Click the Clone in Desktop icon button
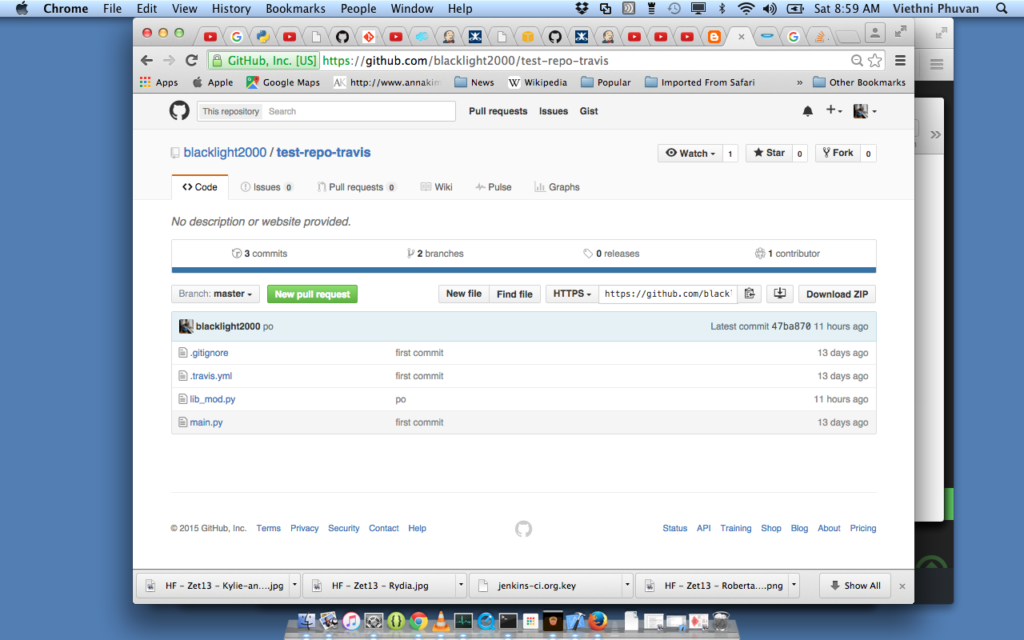The image size is (1024, 640). (x=780, y=294)
